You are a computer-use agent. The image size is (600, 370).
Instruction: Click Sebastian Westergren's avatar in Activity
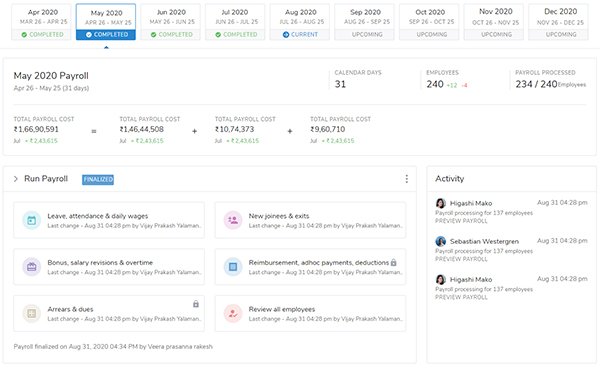[x=441, y=241]
